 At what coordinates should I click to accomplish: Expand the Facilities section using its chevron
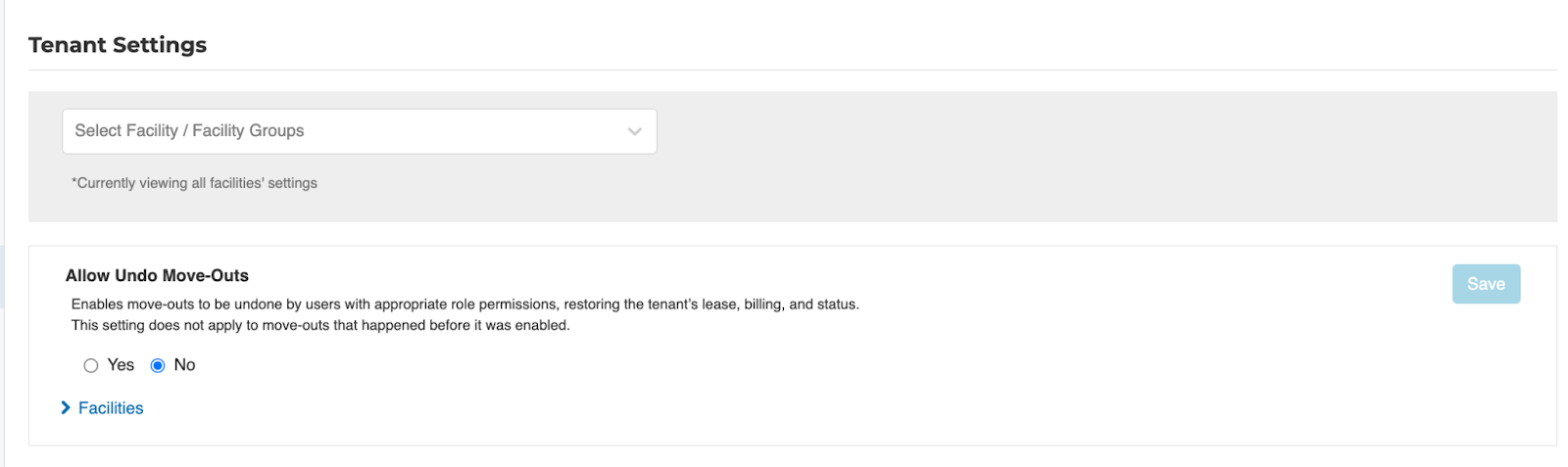click(66, 407)
